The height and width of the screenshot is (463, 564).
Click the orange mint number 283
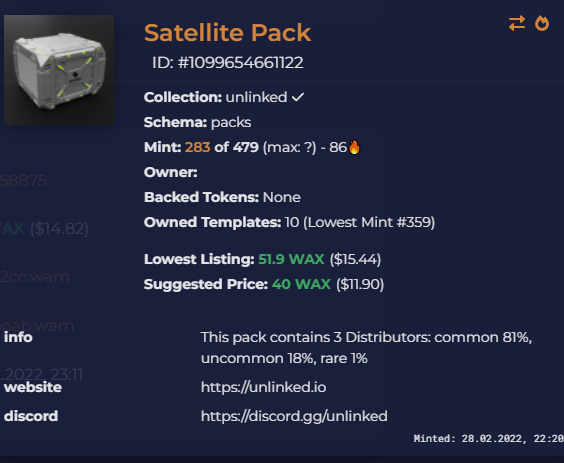click(197, 147)
